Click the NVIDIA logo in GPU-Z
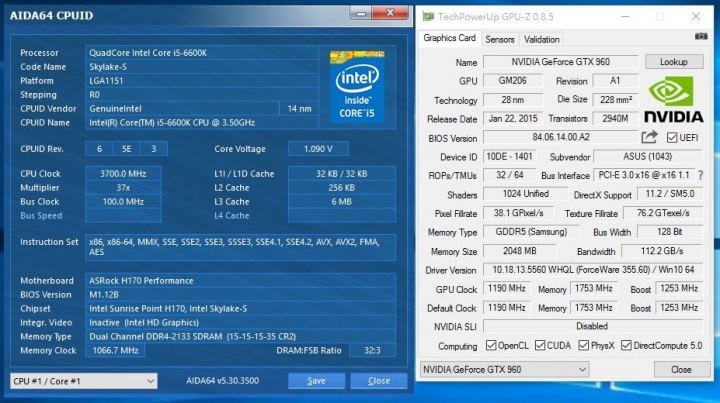This screenshot has height=403, width=720. [674, 100]
